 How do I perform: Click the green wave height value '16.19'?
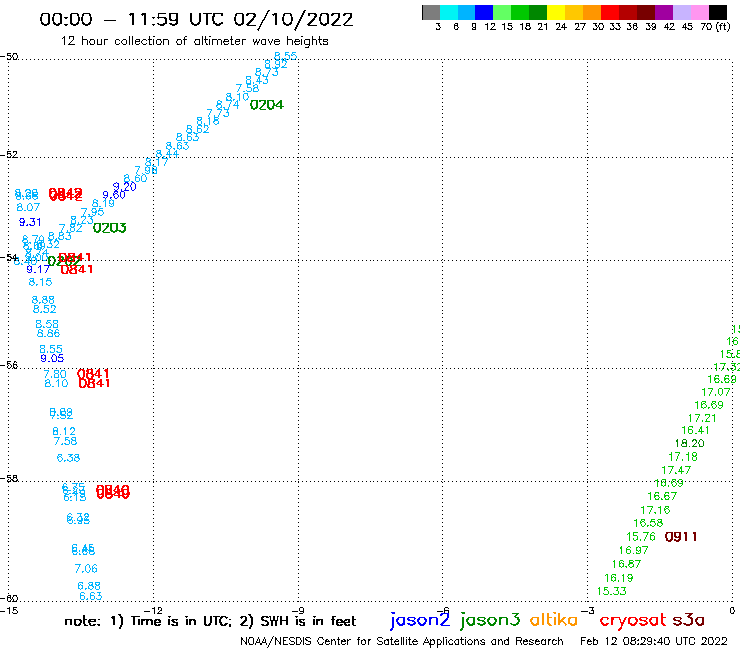(x=619, y=578)
